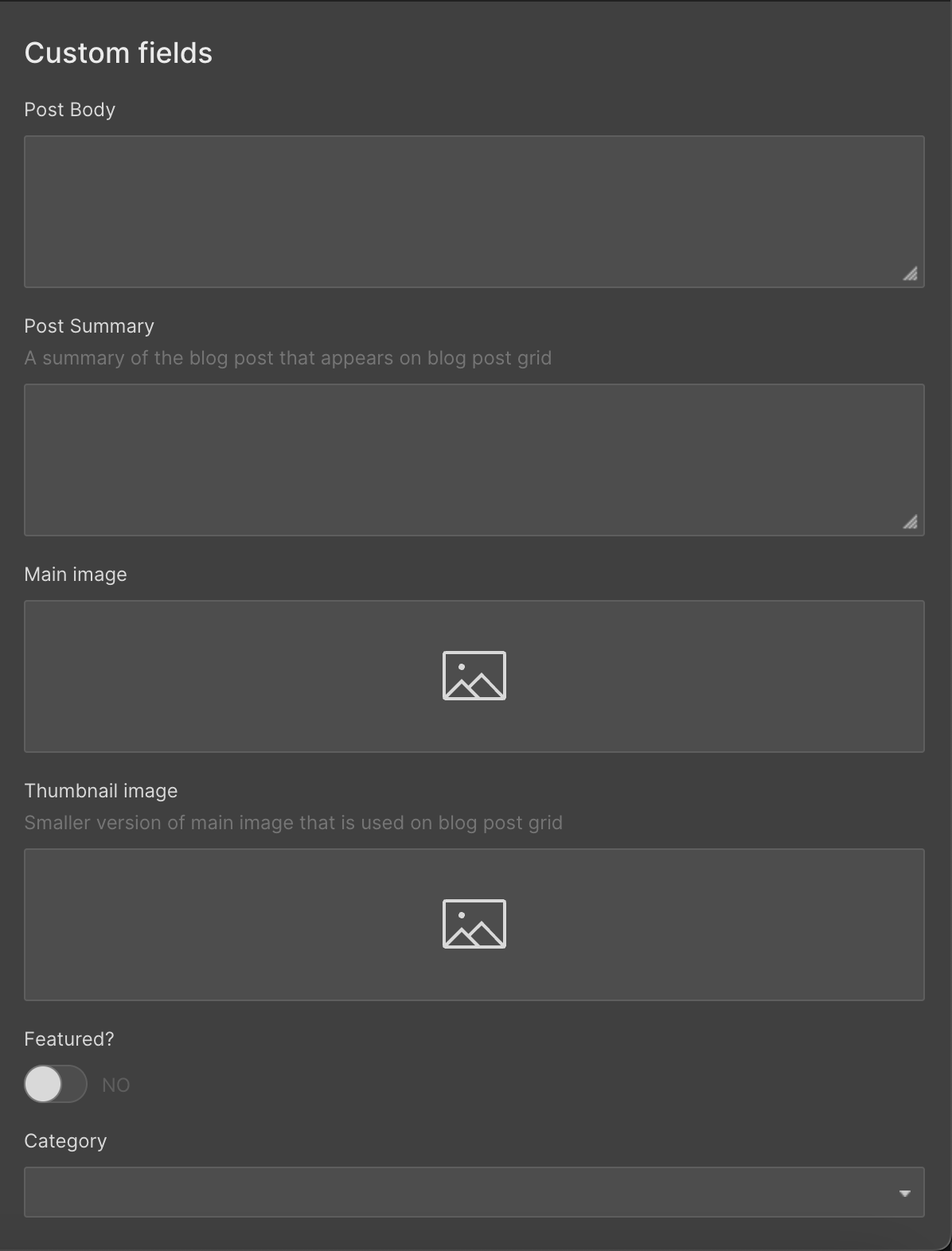Click the Thumbnail image field label
Image resolution: width=952 pixels, height=1251 pixels.
coord(101,791)
